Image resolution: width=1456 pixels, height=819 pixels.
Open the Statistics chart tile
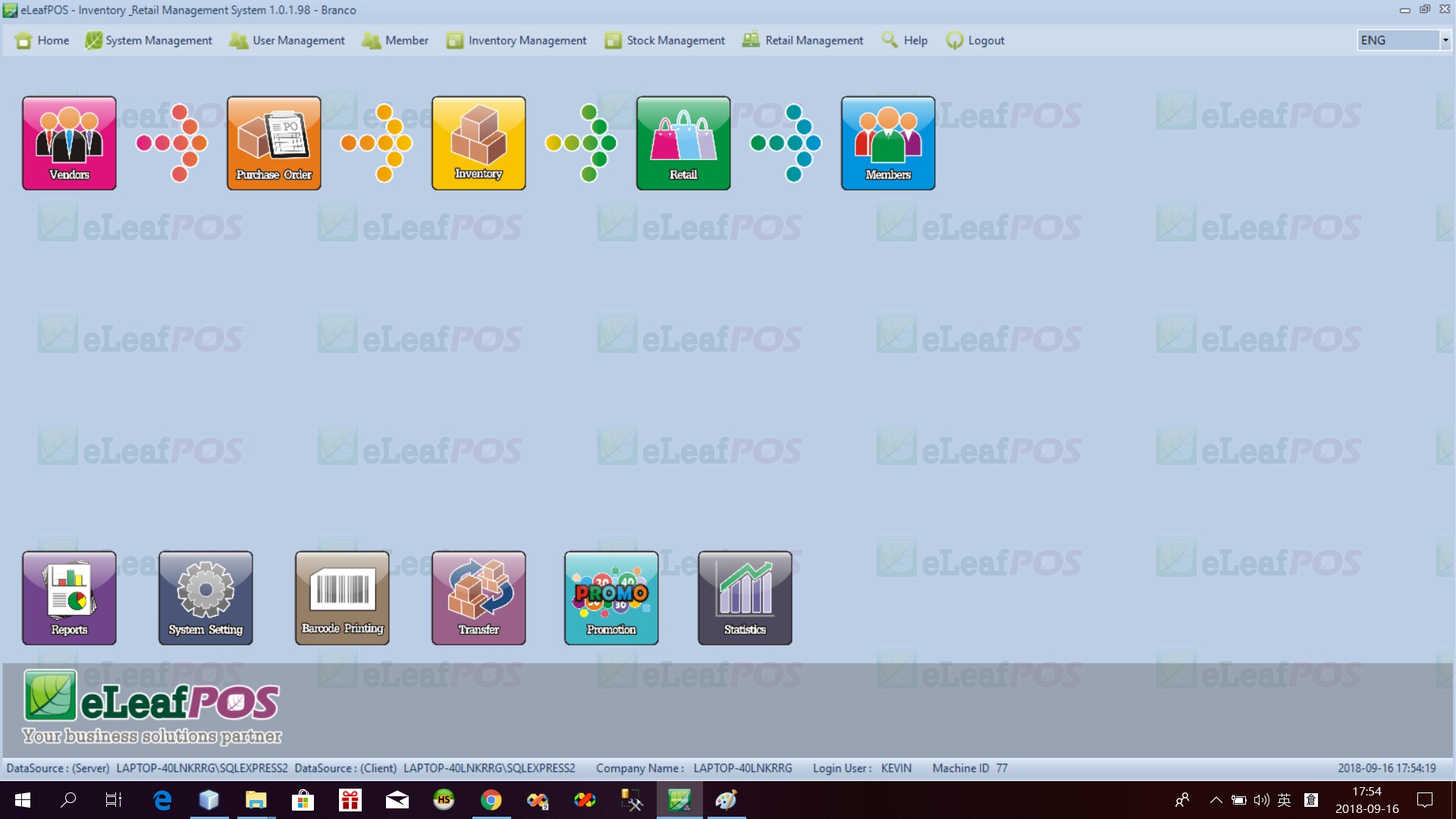click(745, 598)
